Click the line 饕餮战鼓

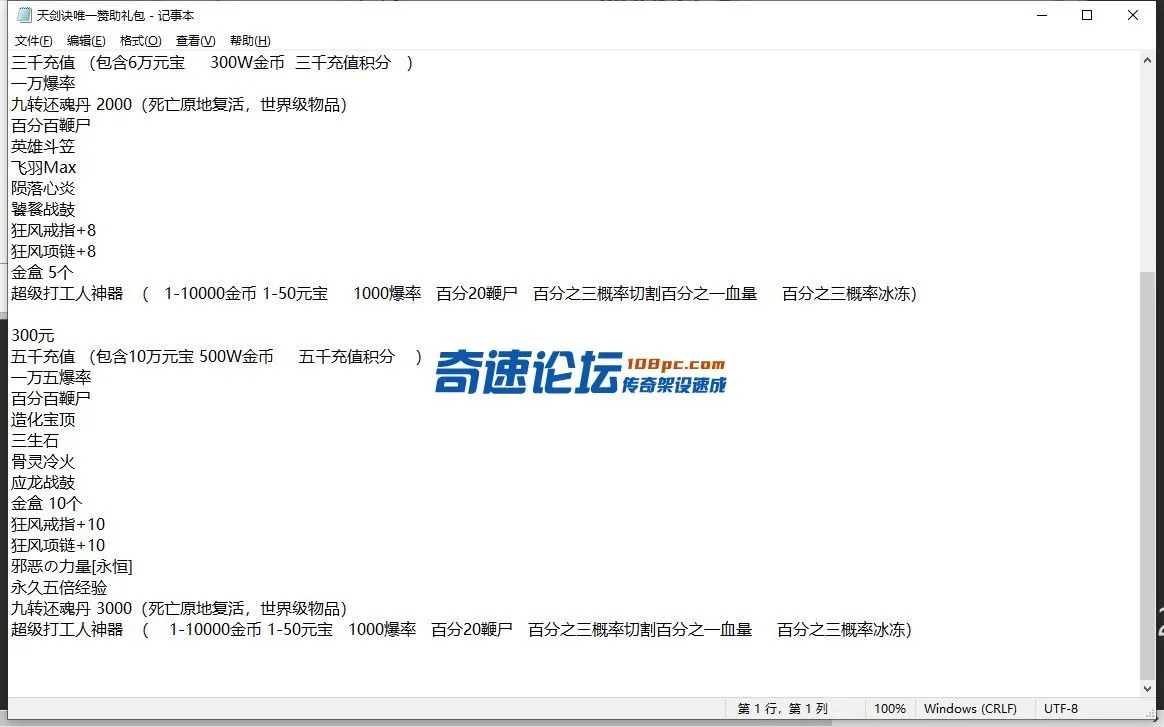click(43, 209)
